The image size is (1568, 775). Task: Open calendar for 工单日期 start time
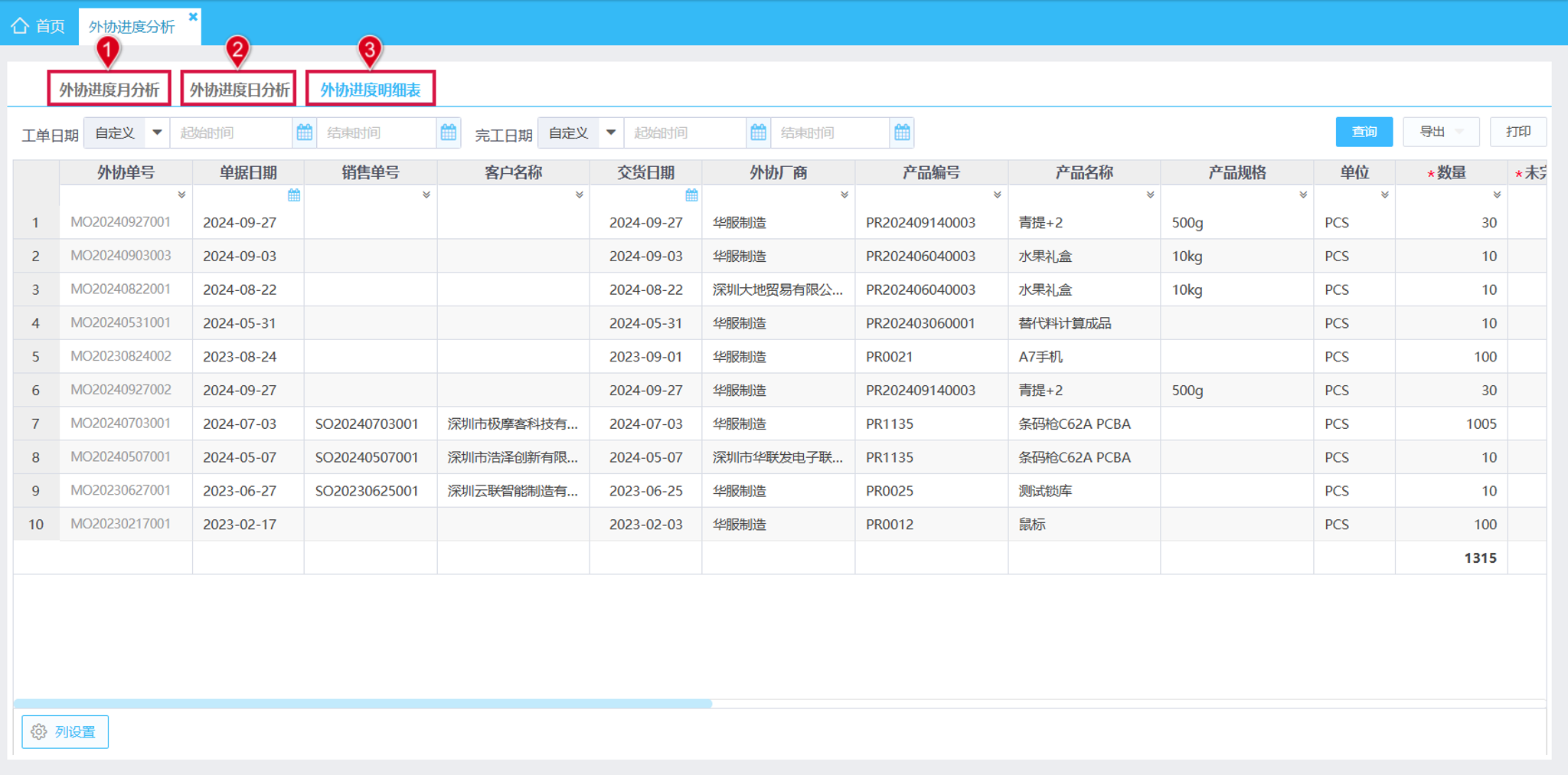click(x=304, y=132)
